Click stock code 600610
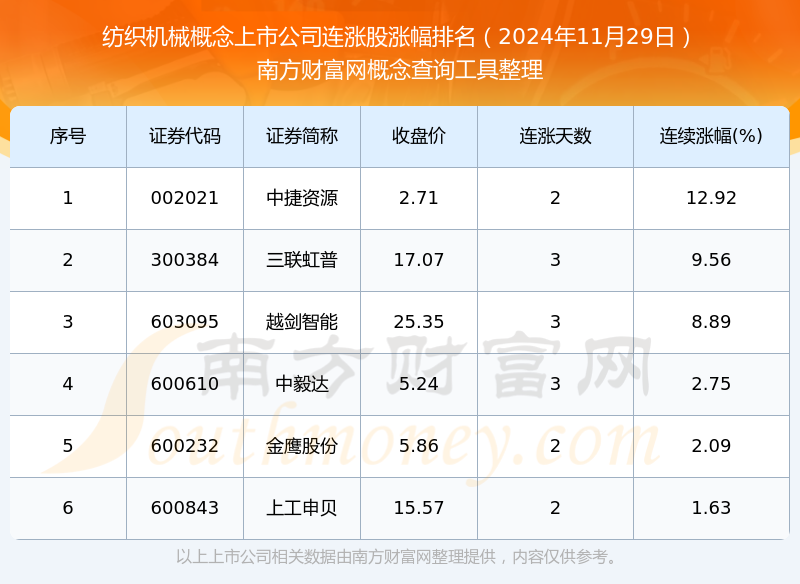800x584 pixels. pyautogui.click(x=185, y=384)
